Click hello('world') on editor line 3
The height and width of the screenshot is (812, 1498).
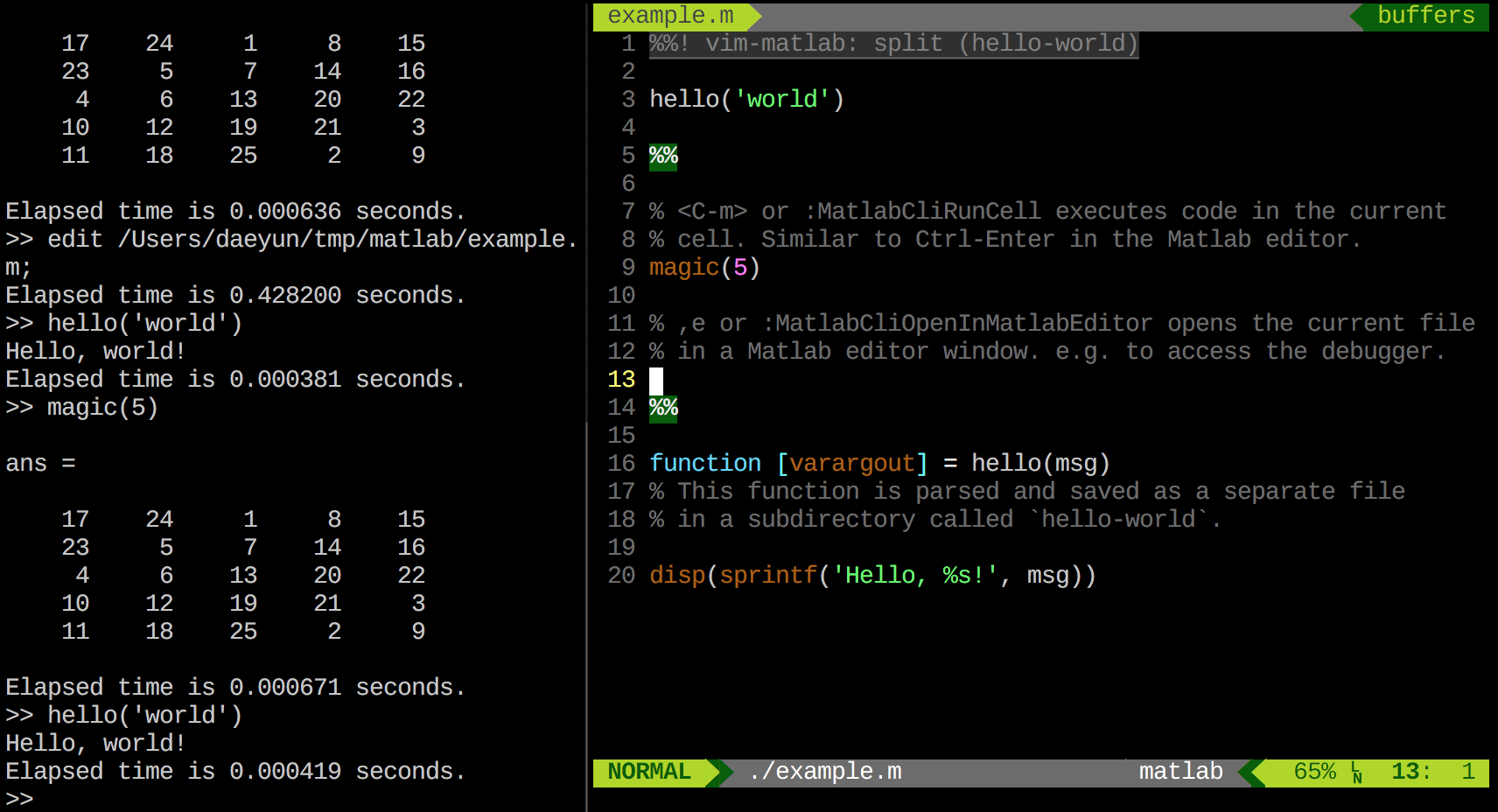[746, 100]
